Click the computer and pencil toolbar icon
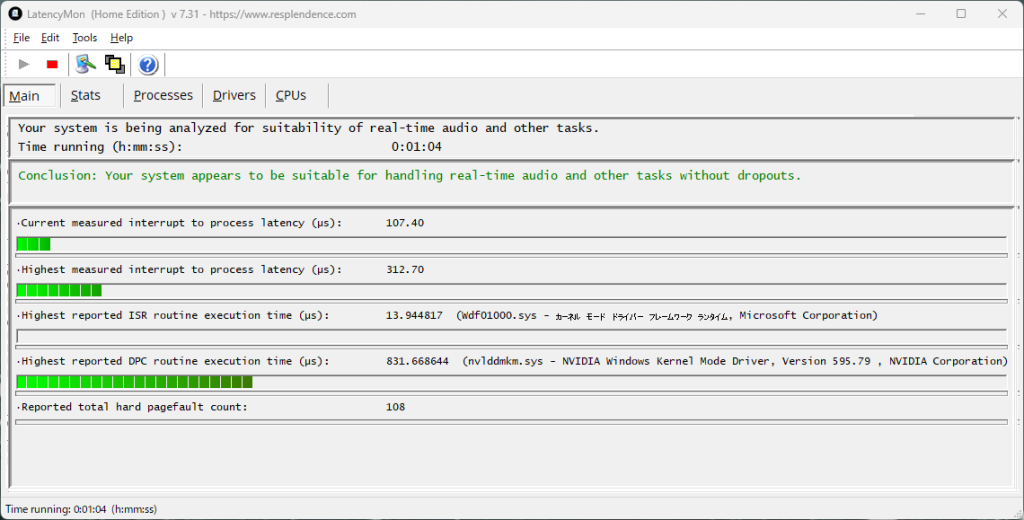The image size is (1024, 520). [86, 65]
